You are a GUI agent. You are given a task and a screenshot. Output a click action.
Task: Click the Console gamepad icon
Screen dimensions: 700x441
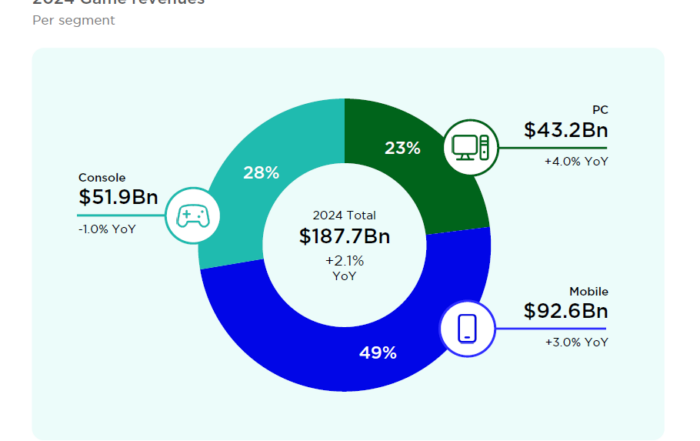[190, 215]
